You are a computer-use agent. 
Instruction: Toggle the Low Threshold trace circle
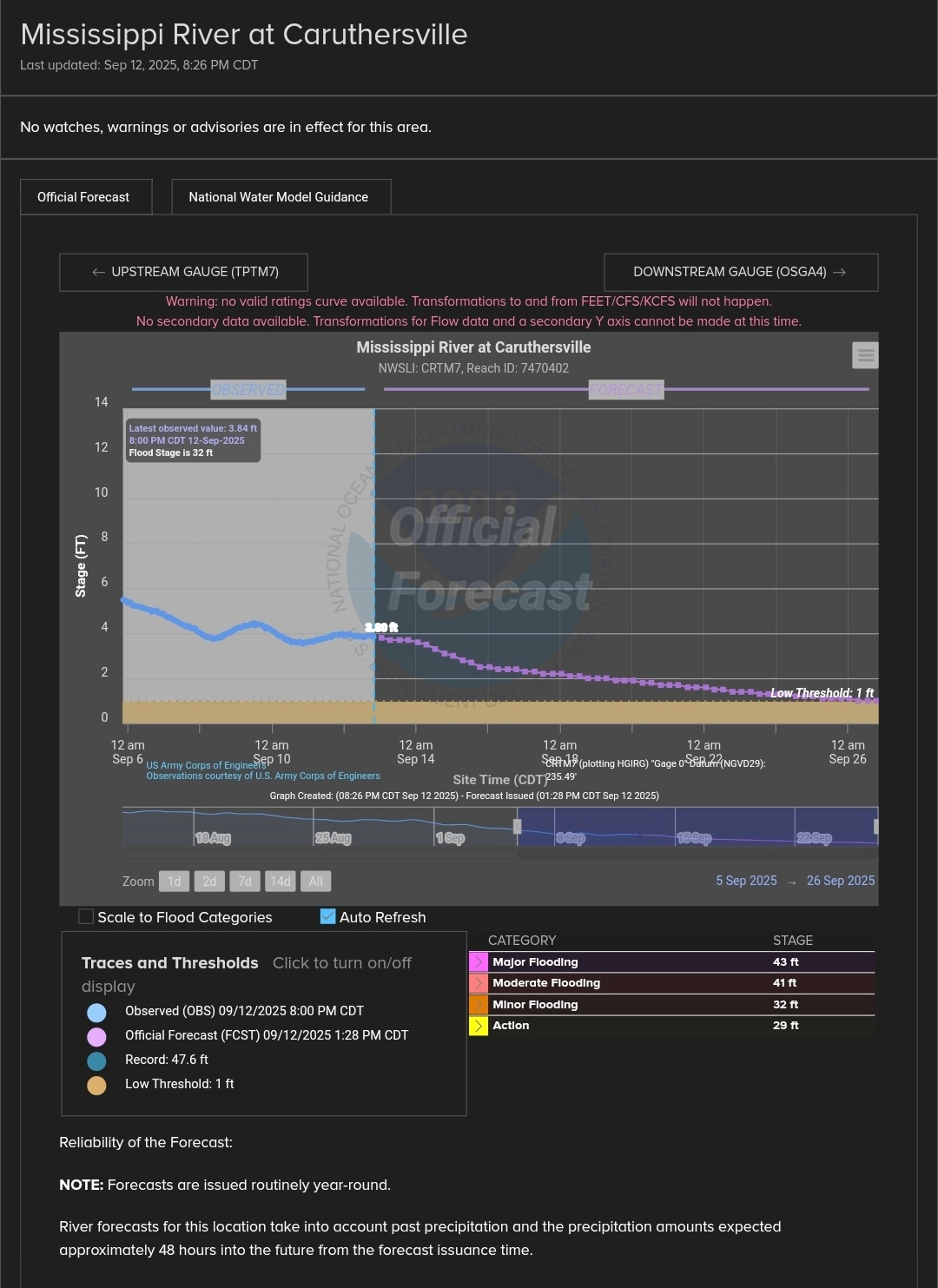96,1085
